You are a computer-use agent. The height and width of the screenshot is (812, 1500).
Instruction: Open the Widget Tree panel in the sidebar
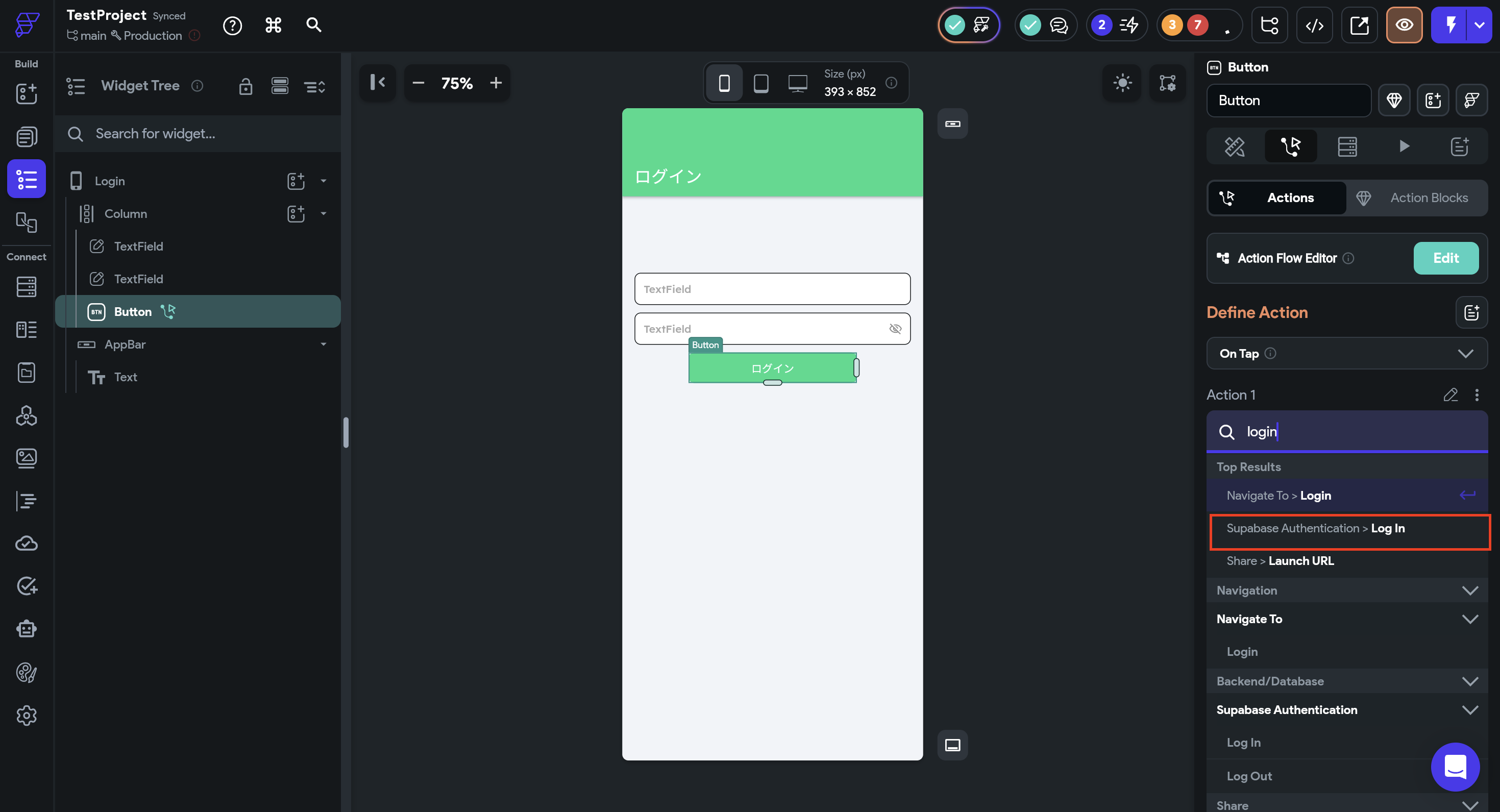[x=26, y=179]
